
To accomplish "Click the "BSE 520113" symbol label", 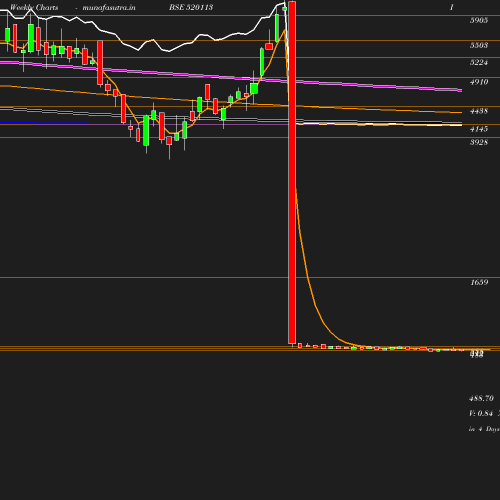I will coord(191,7).
